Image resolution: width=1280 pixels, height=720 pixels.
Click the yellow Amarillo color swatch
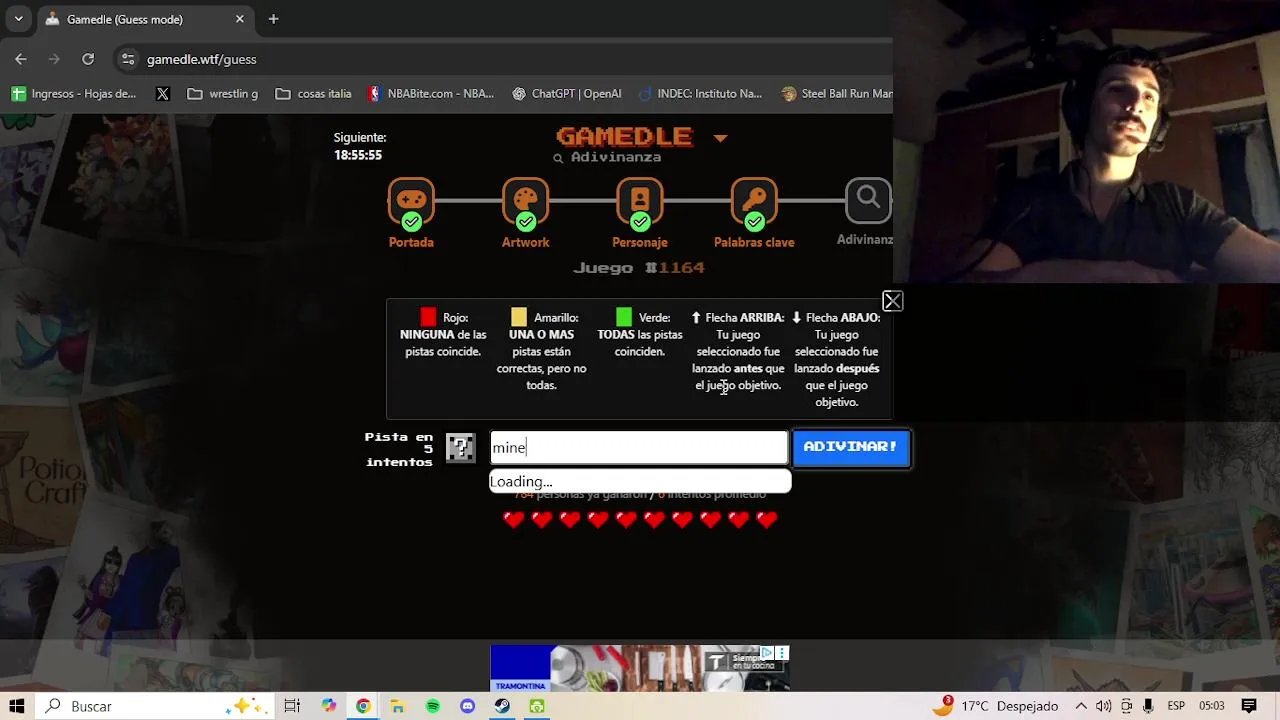(518, 317)
